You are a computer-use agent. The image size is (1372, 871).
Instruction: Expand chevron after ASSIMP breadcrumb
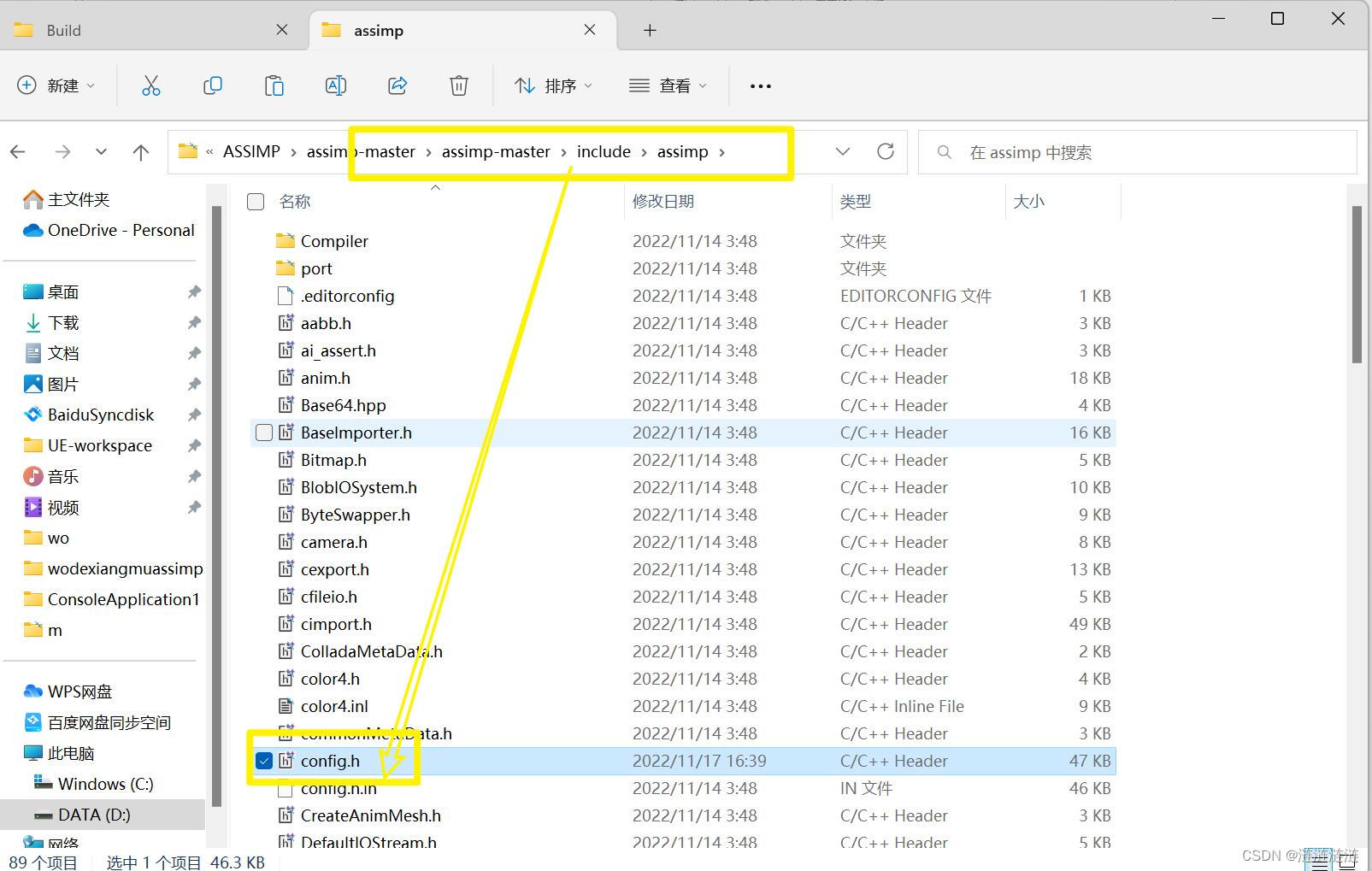pyautogui.click(x=294, y=152)
